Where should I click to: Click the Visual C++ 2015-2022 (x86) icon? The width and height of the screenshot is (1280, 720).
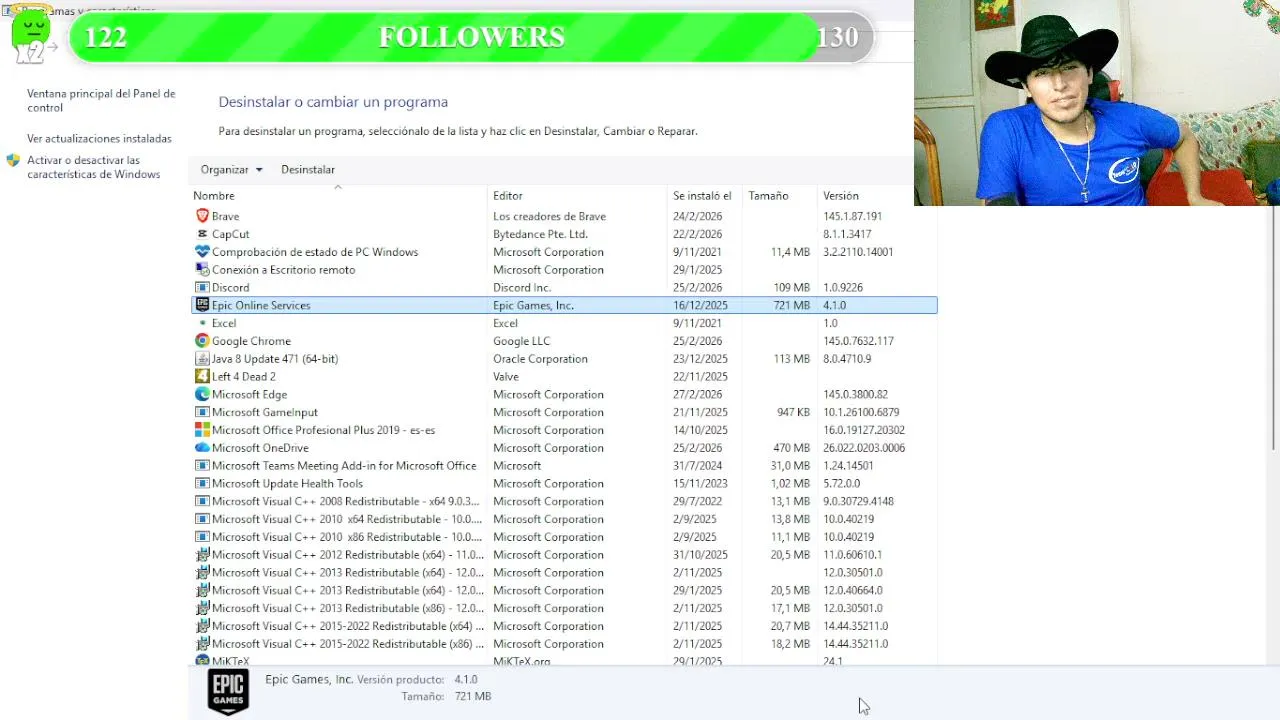click(x=202, y=644)
